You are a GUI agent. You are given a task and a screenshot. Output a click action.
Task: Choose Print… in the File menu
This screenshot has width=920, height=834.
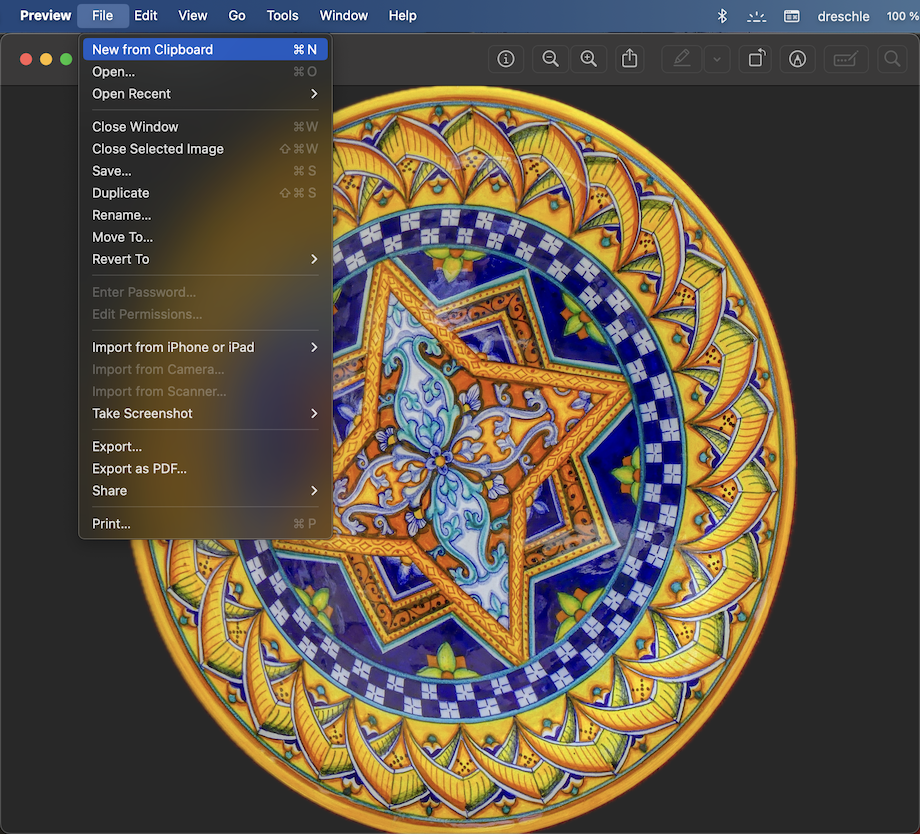(112, 524)
